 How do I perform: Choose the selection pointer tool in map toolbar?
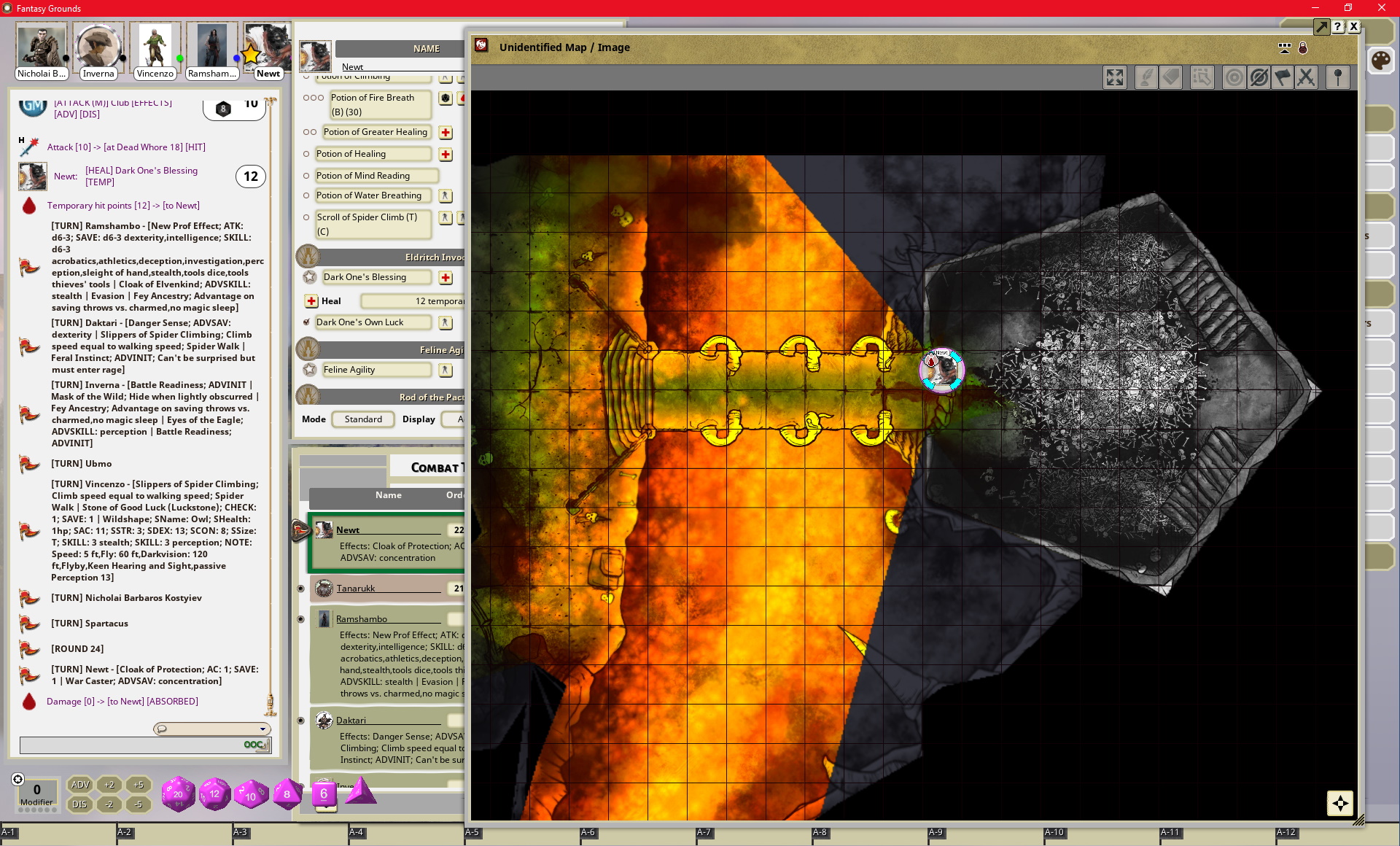coord(1202,77)
